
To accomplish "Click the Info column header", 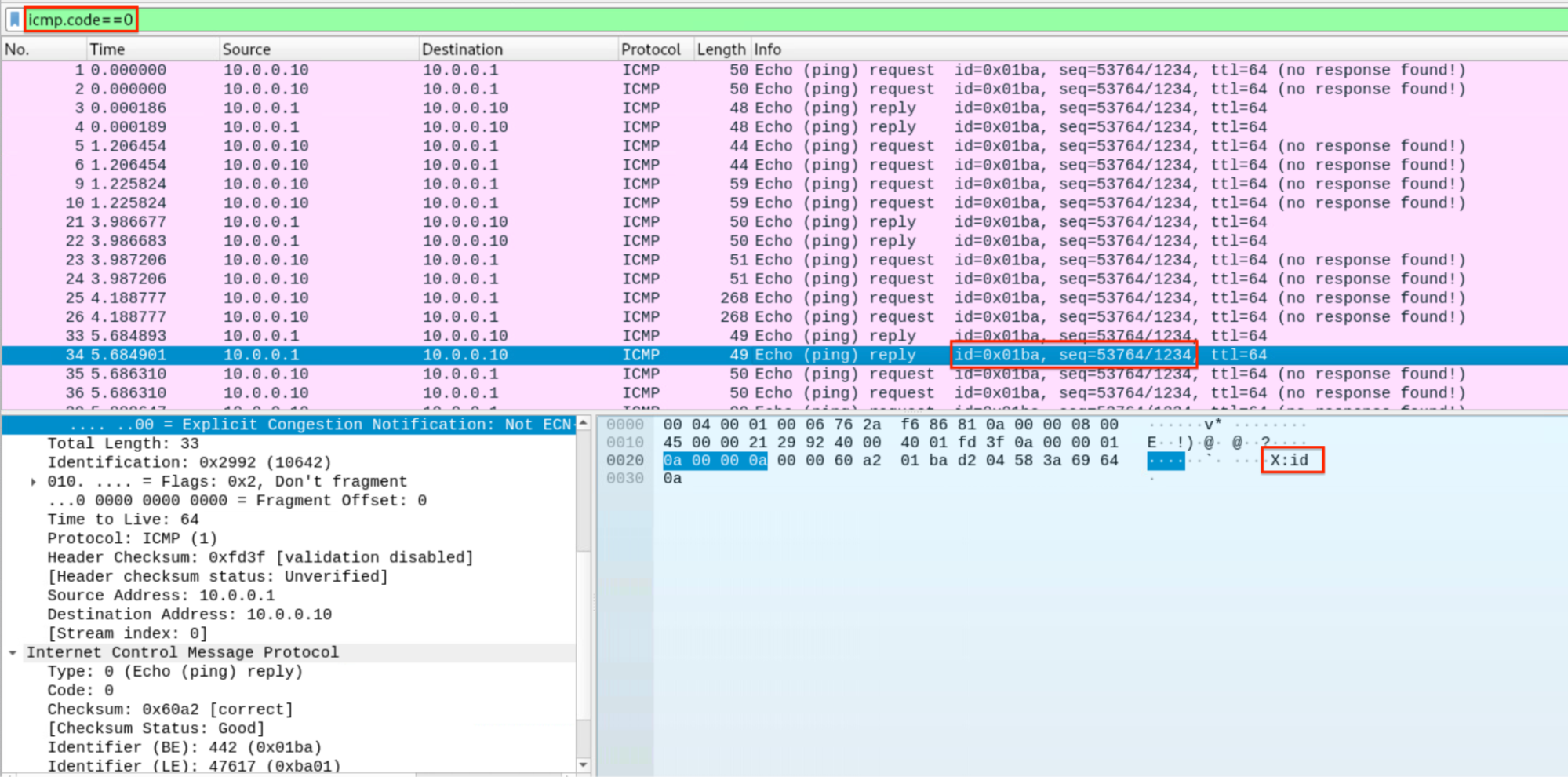I will point(767,49).
